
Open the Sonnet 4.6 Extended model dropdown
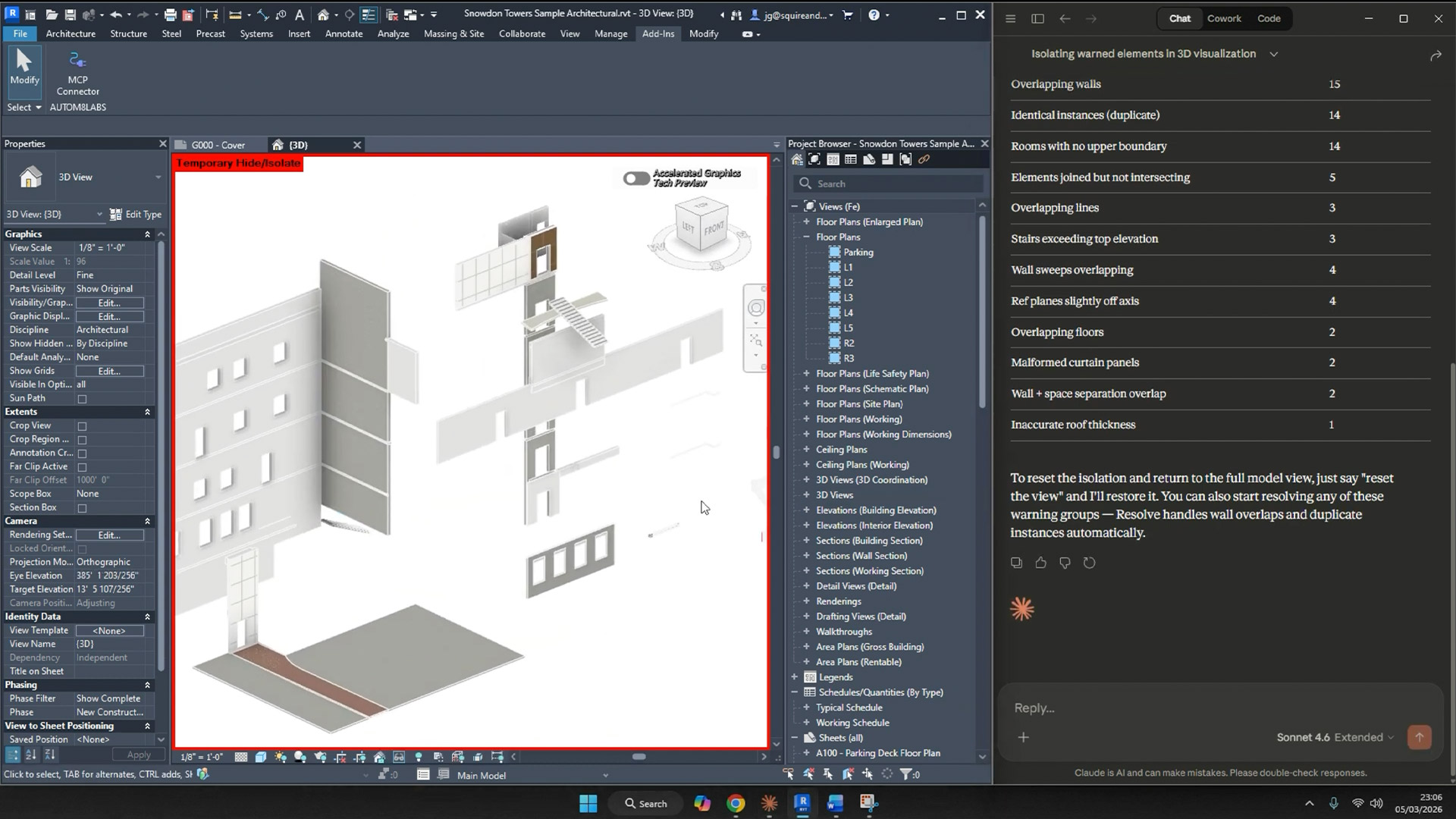coord(1335,737)
